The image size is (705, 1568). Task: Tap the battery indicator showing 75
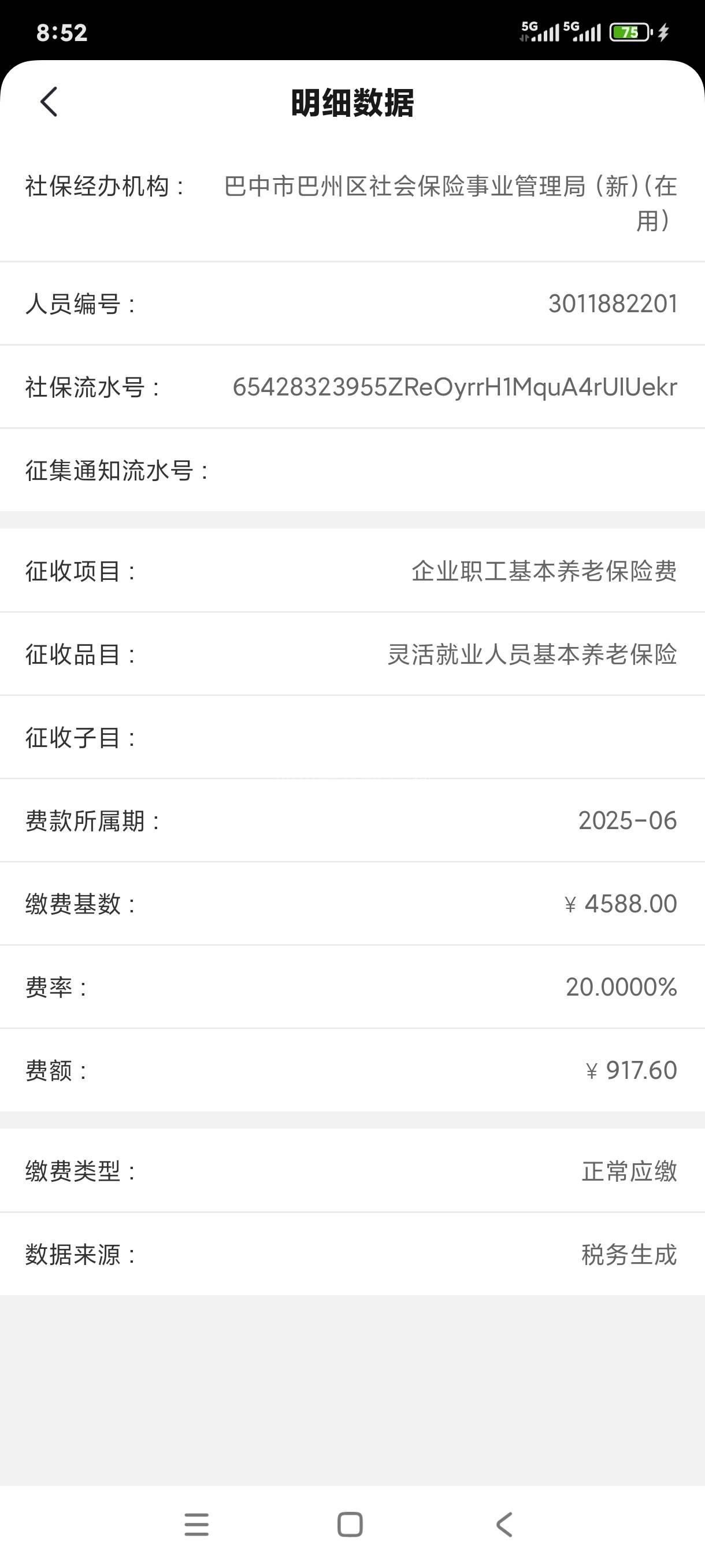(x=630, y=32)
